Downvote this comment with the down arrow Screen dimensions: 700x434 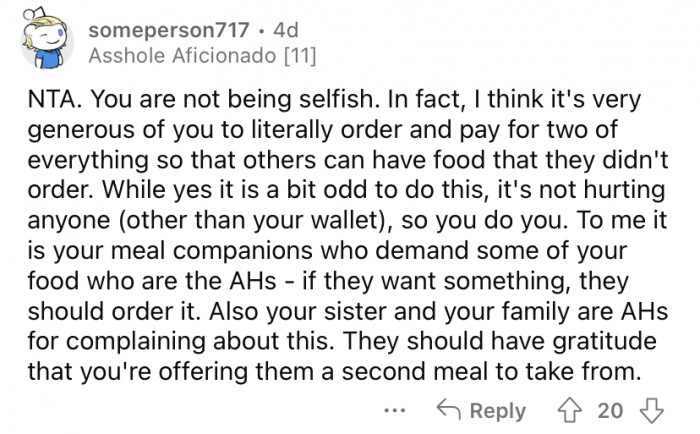pyautogui.click(x=652, y=410)
